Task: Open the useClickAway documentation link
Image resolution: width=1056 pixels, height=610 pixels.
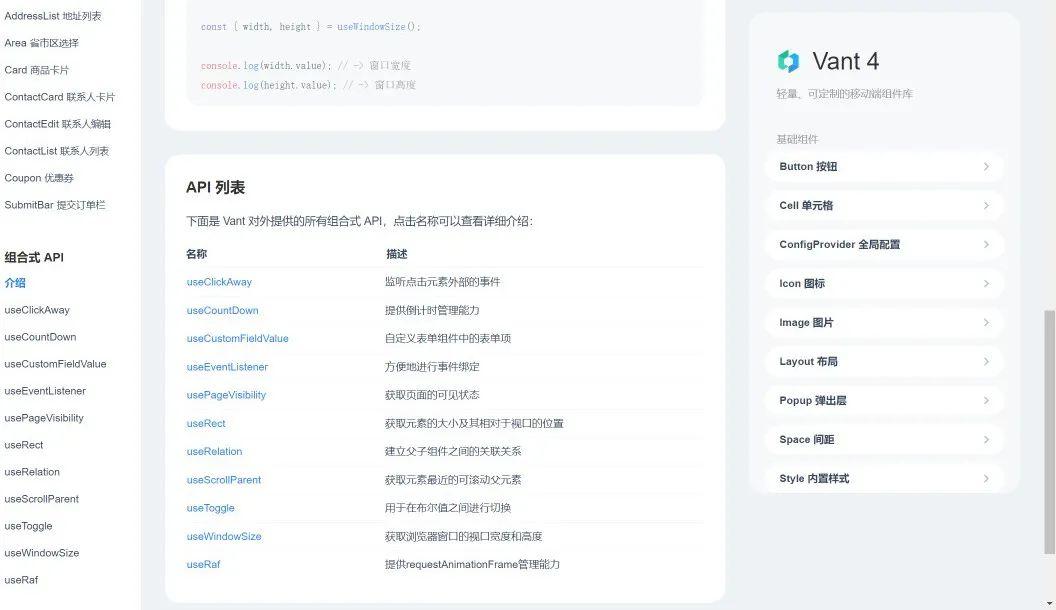Action: [218, 281]
